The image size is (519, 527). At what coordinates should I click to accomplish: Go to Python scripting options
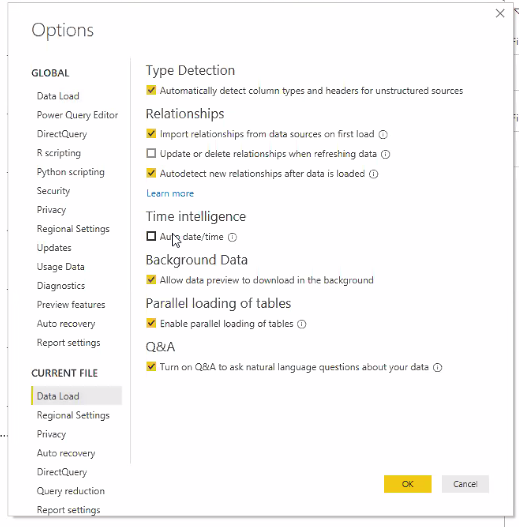pyautogui.click(x=71, y=172)
